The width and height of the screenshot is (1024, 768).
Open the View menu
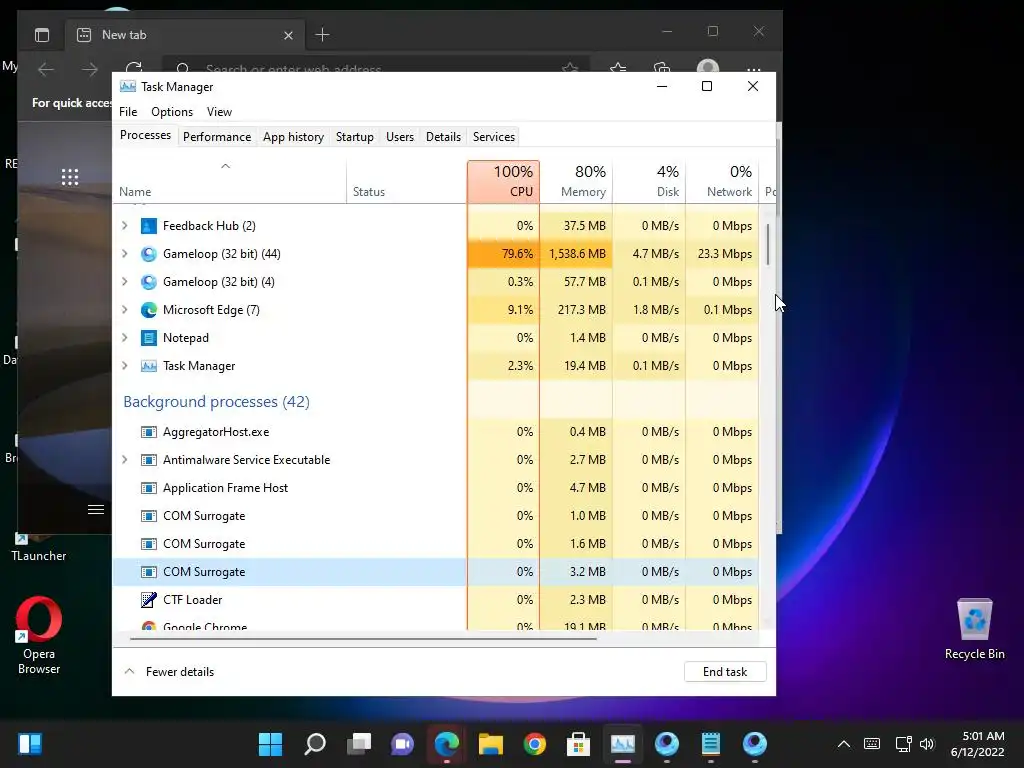(x=219, y=112)
